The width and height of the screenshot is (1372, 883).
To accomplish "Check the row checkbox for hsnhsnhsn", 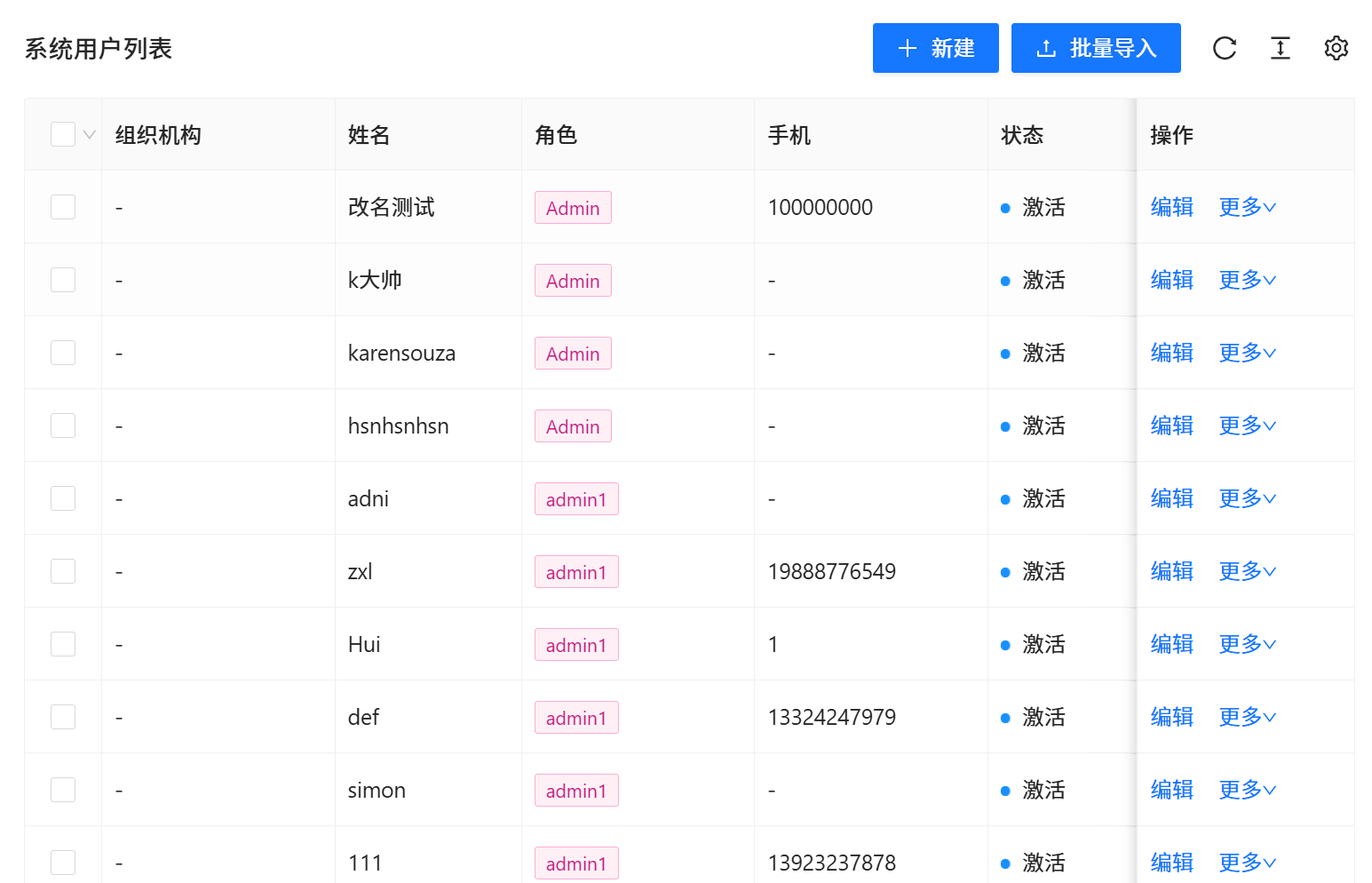I will click(x=63, y=426).
